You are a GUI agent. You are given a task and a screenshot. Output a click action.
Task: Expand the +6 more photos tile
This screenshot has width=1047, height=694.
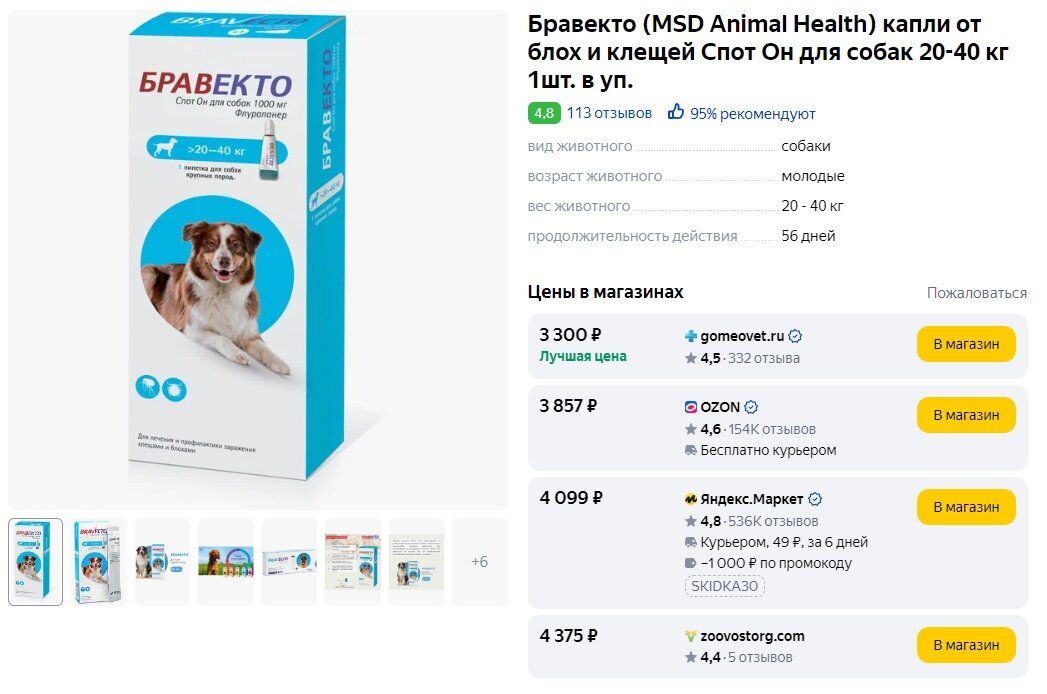pyautogui.click(x=479, y=562)
